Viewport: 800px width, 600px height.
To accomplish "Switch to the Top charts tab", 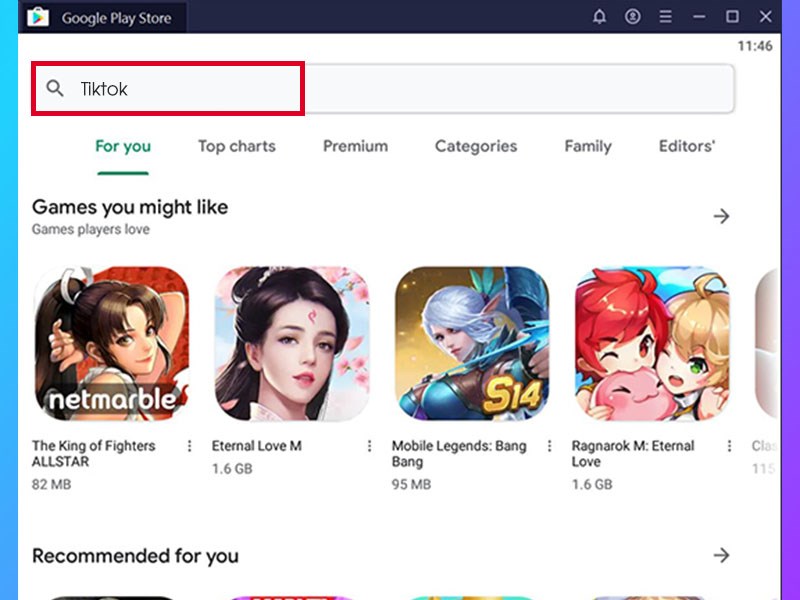I will click(x=237, y=146).
